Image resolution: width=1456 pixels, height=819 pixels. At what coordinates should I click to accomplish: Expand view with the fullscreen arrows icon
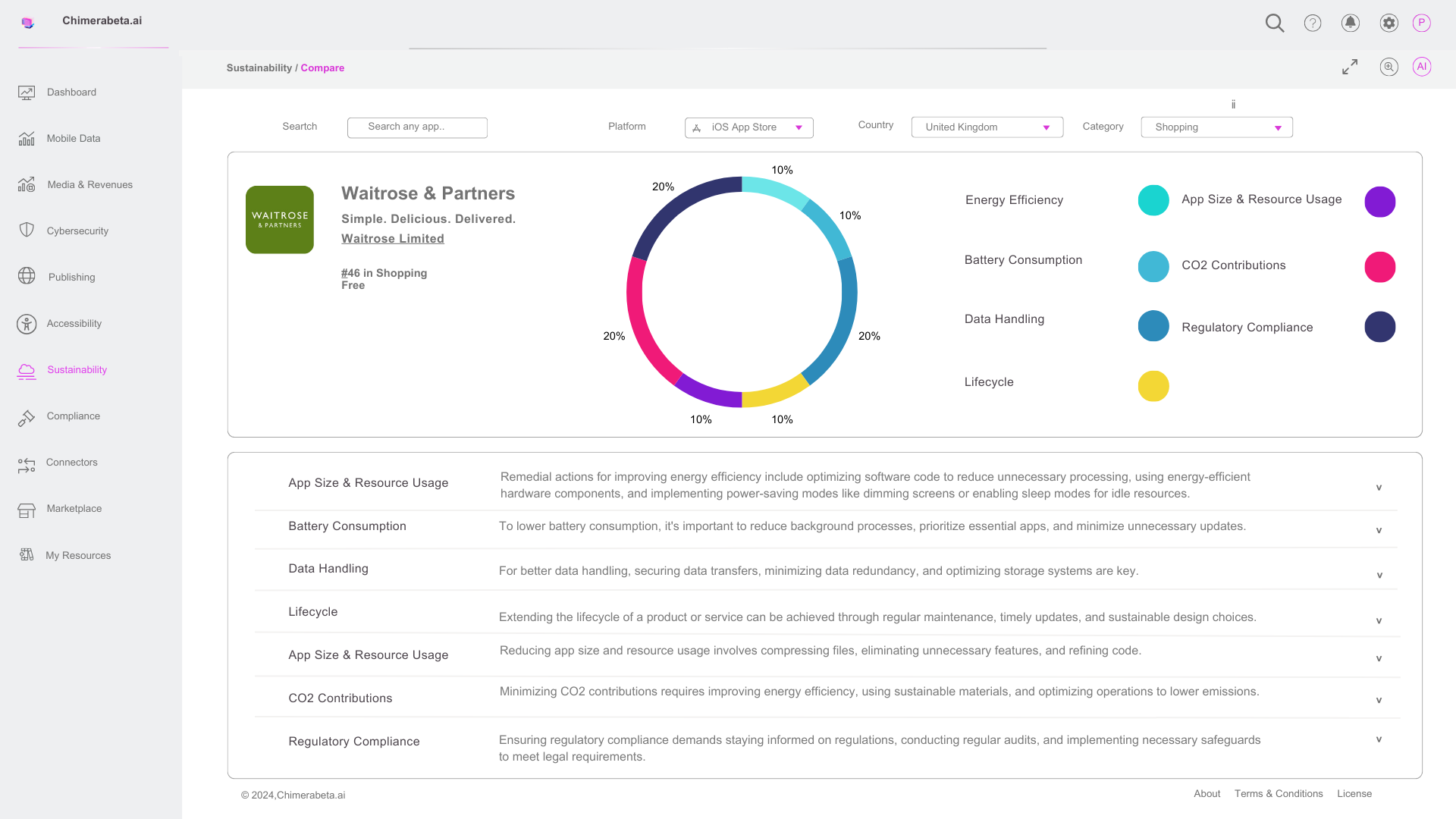(x=1350, y=67)
